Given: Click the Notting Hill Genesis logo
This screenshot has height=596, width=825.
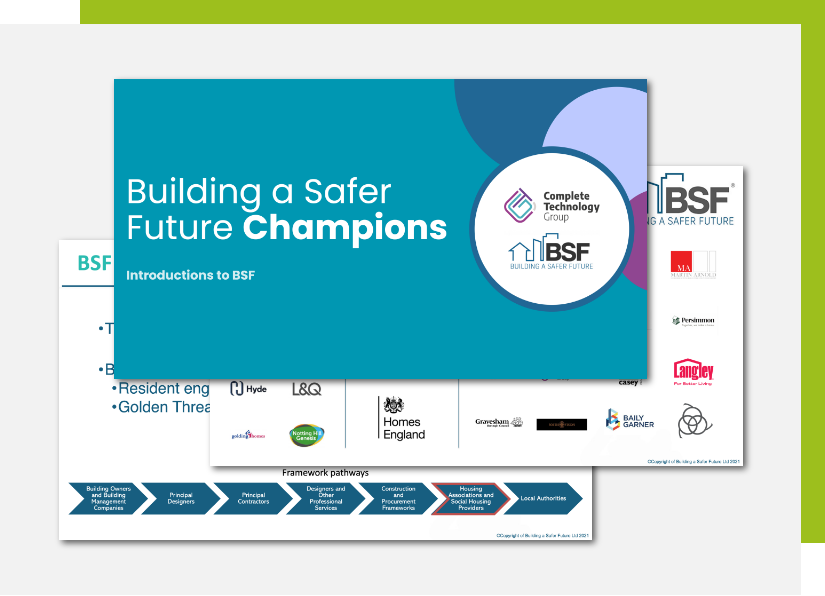Looking at the screenshot, I should pyautogui.click(x=306, y=435).
